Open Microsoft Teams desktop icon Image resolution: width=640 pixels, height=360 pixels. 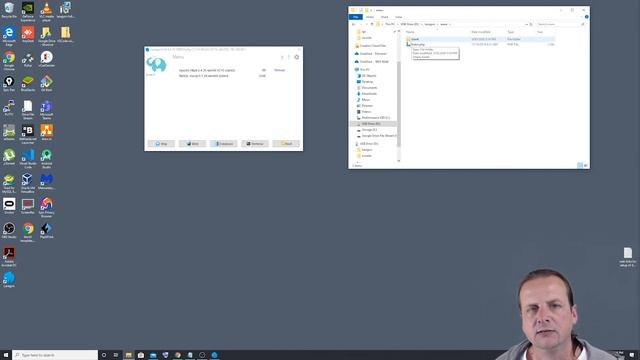click(x=47, y=109)
